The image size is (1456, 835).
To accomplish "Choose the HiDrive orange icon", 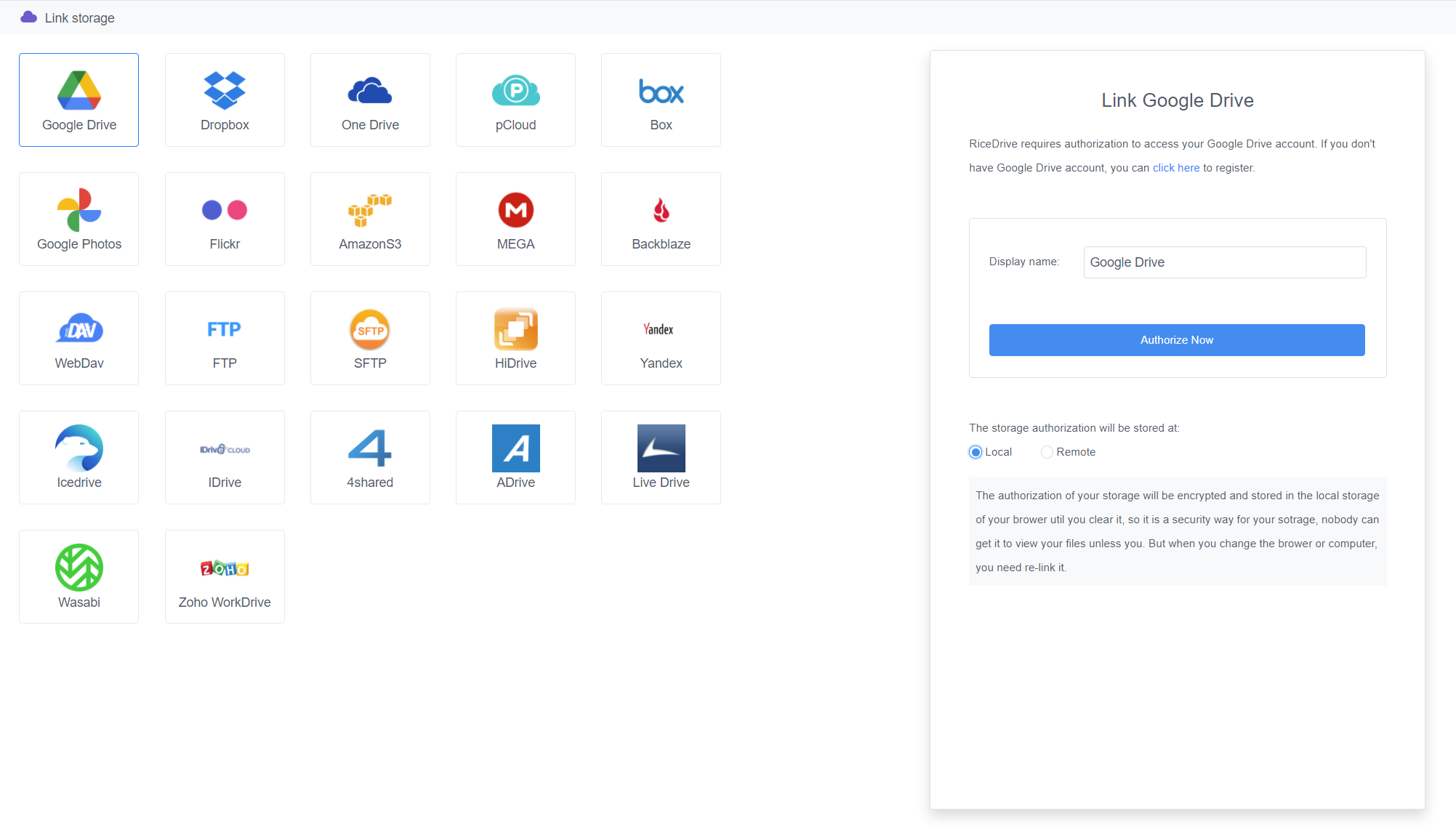I will point(515,329).
